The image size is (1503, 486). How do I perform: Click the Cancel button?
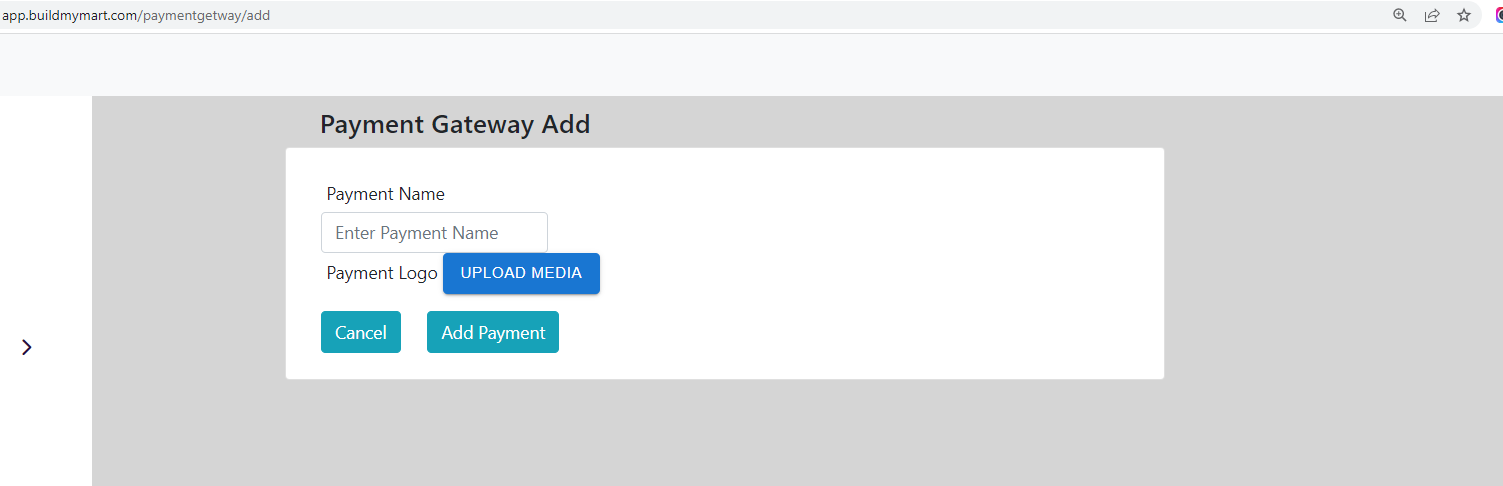(x=361, y=332)
